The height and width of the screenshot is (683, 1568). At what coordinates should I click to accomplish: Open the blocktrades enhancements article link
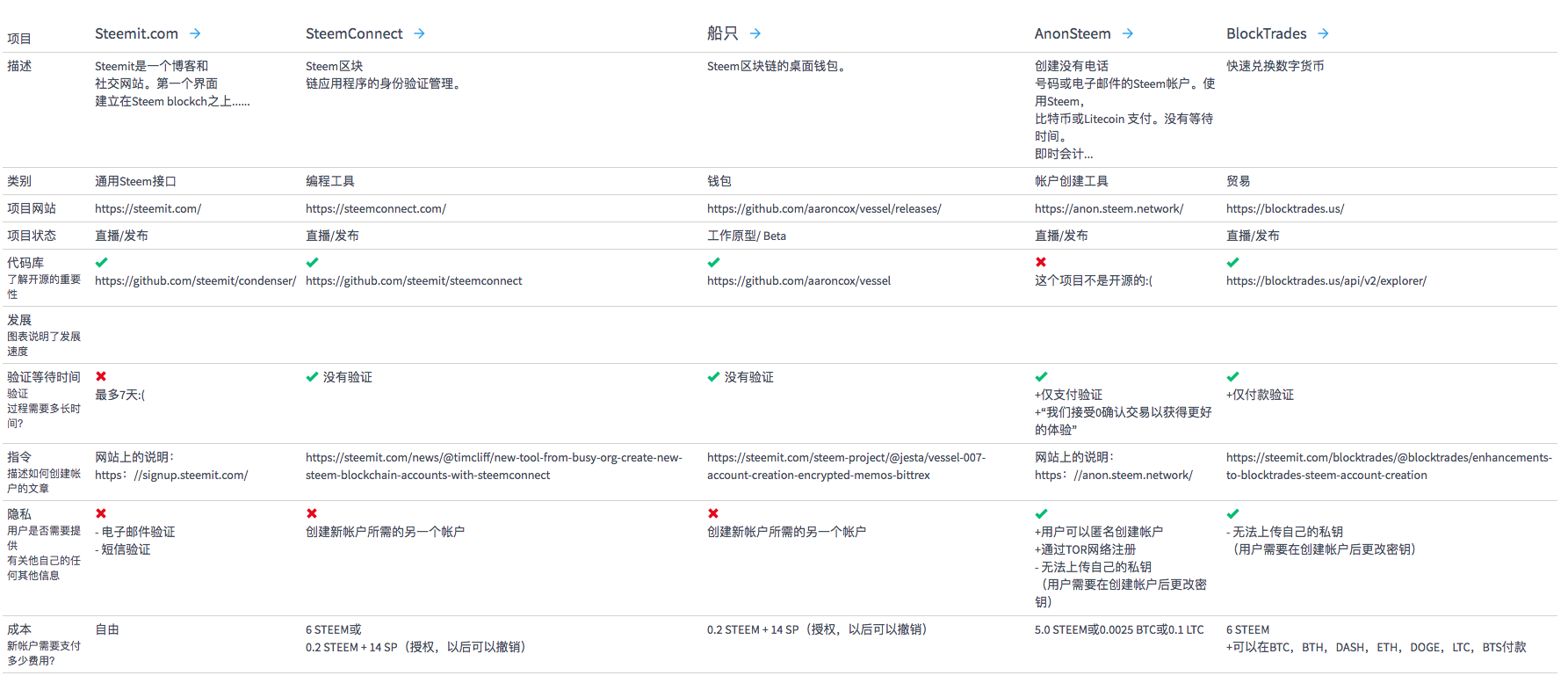pyautogui.click(x=1389, y=466)
